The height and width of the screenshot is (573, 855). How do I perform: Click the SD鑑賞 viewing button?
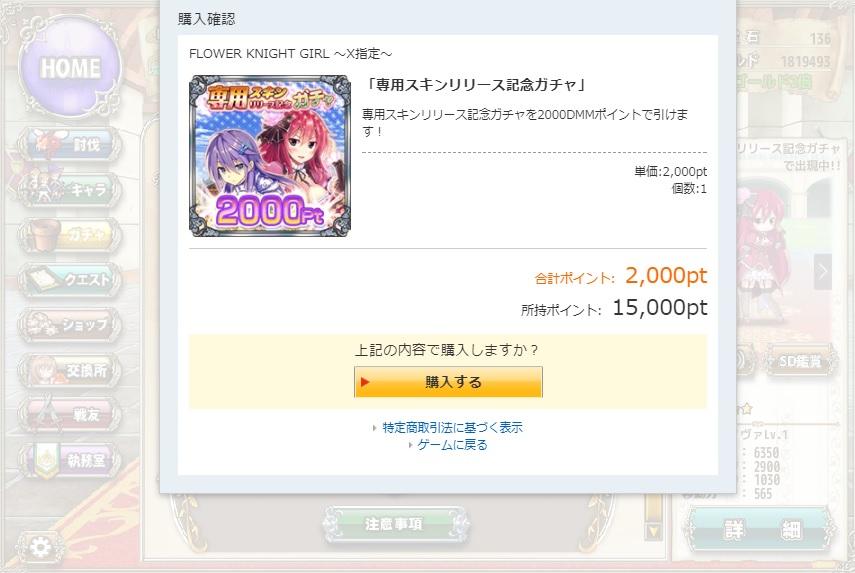pos(800,360)
